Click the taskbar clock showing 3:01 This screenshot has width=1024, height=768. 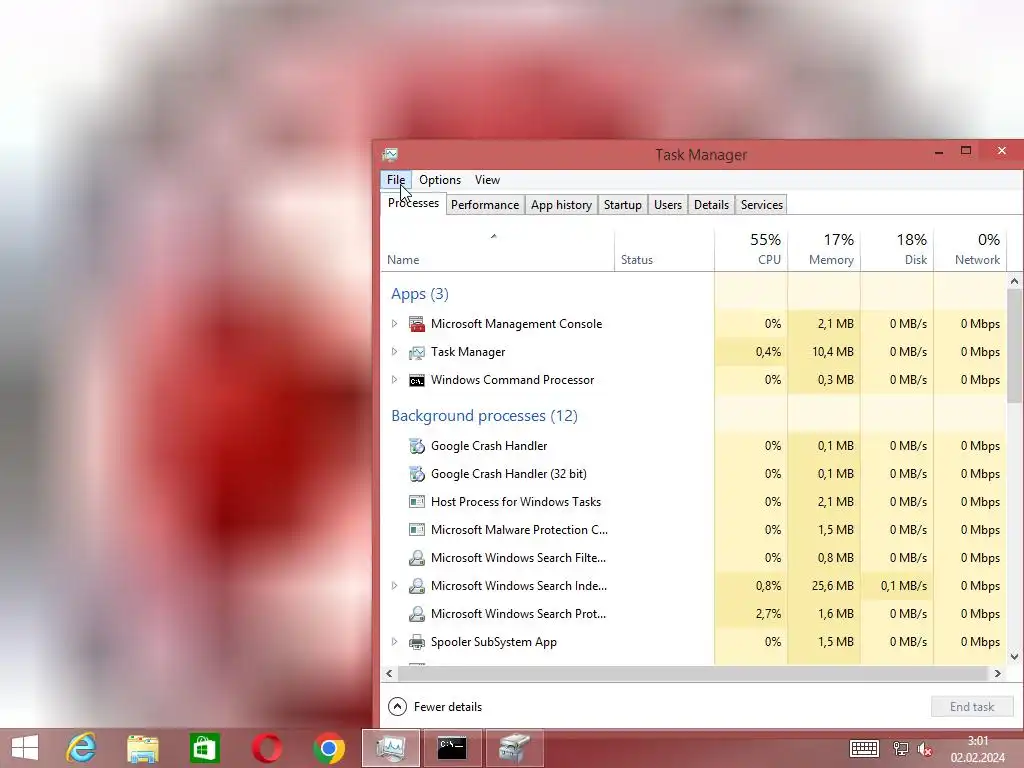978,741
